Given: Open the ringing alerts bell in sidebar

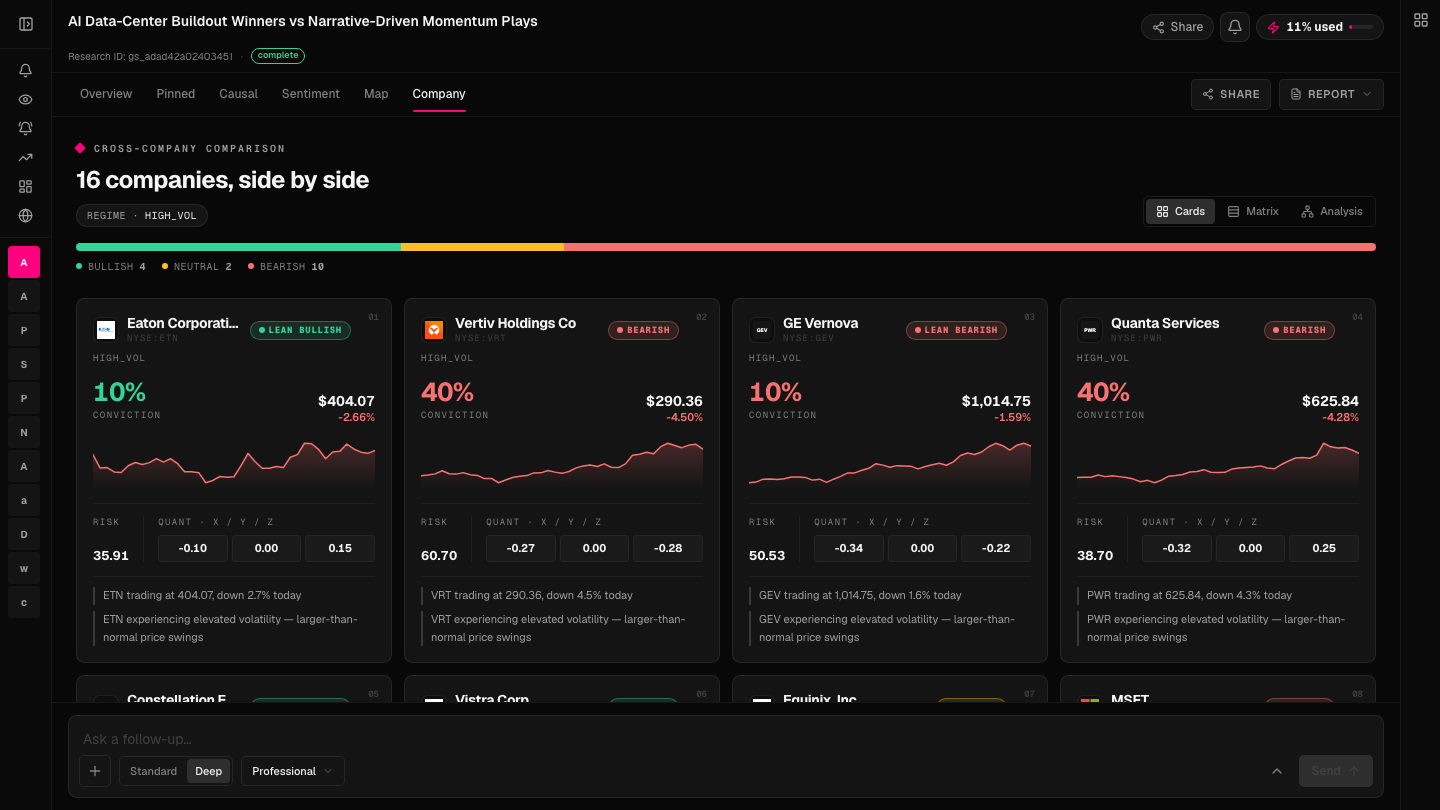Looking at the screenshot, I should point(26,128).
